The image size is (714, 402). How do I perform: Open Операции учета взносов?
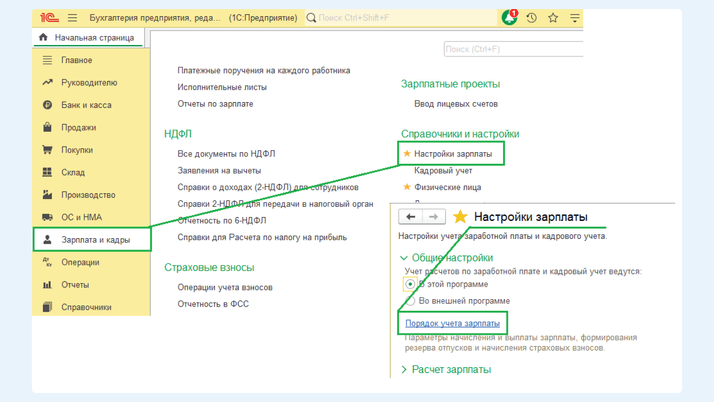[x=225, y=287]
